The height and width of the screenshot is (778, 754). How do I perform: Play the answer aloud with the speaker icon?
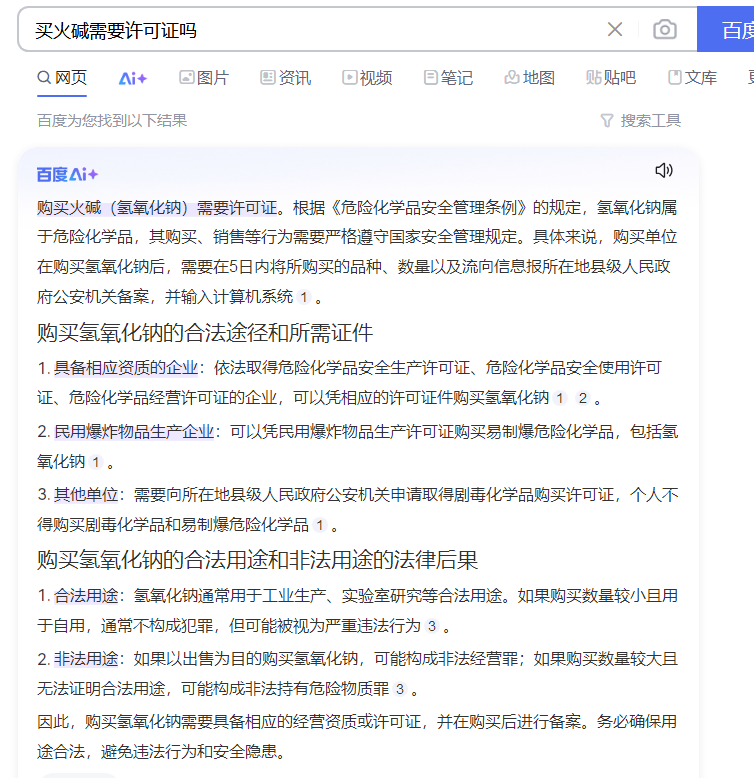(664, 171)
